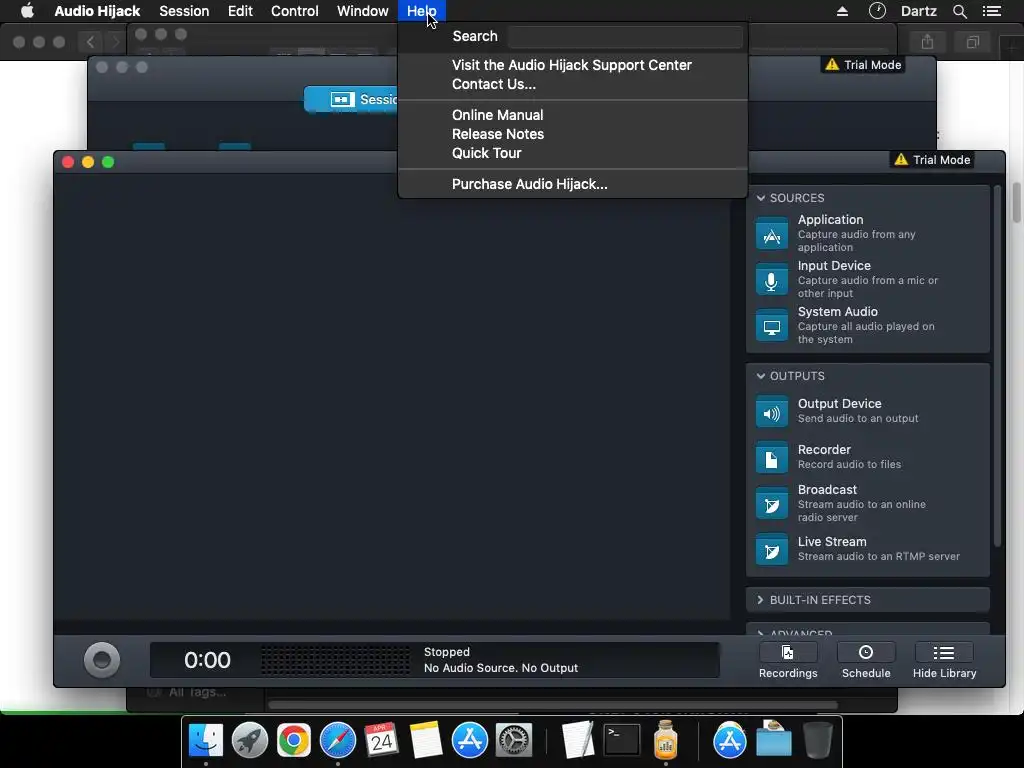Open Audio Hijack jar icon in Dock
The image size is (1024, 768).
(665, 739)
